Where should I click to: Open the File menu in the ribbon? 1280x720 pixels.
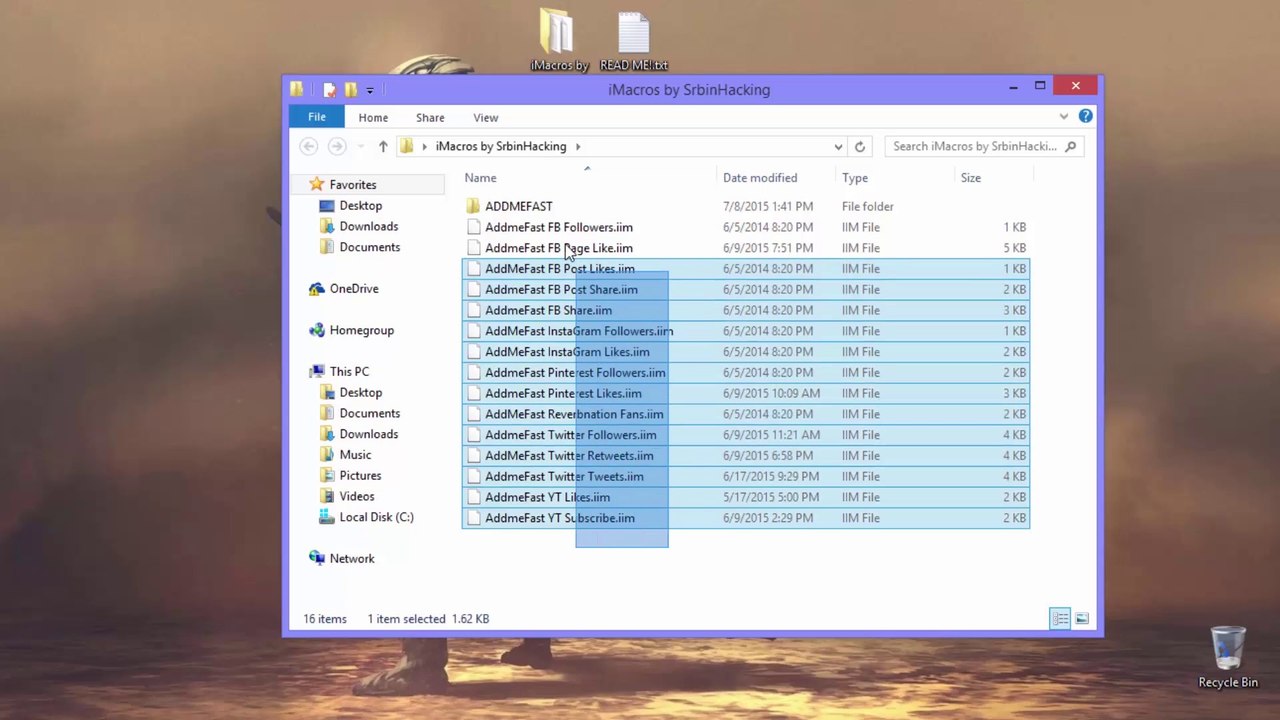tap(316, 117)
